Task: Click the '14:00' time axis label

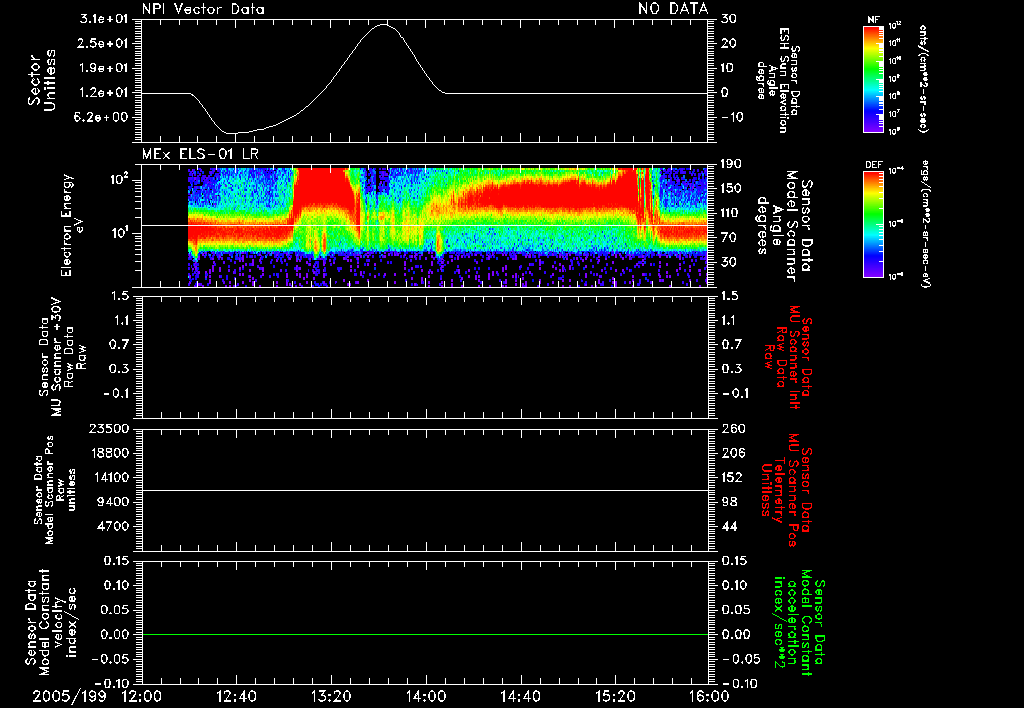Action: tap(426, 696)
